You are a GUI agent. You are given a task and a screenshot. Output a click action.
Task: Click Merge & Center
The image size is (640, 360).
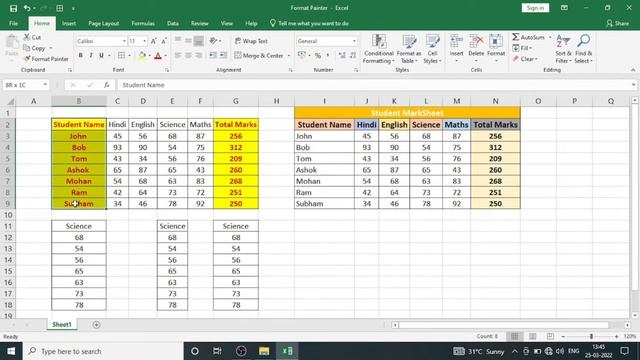(259, 56)
